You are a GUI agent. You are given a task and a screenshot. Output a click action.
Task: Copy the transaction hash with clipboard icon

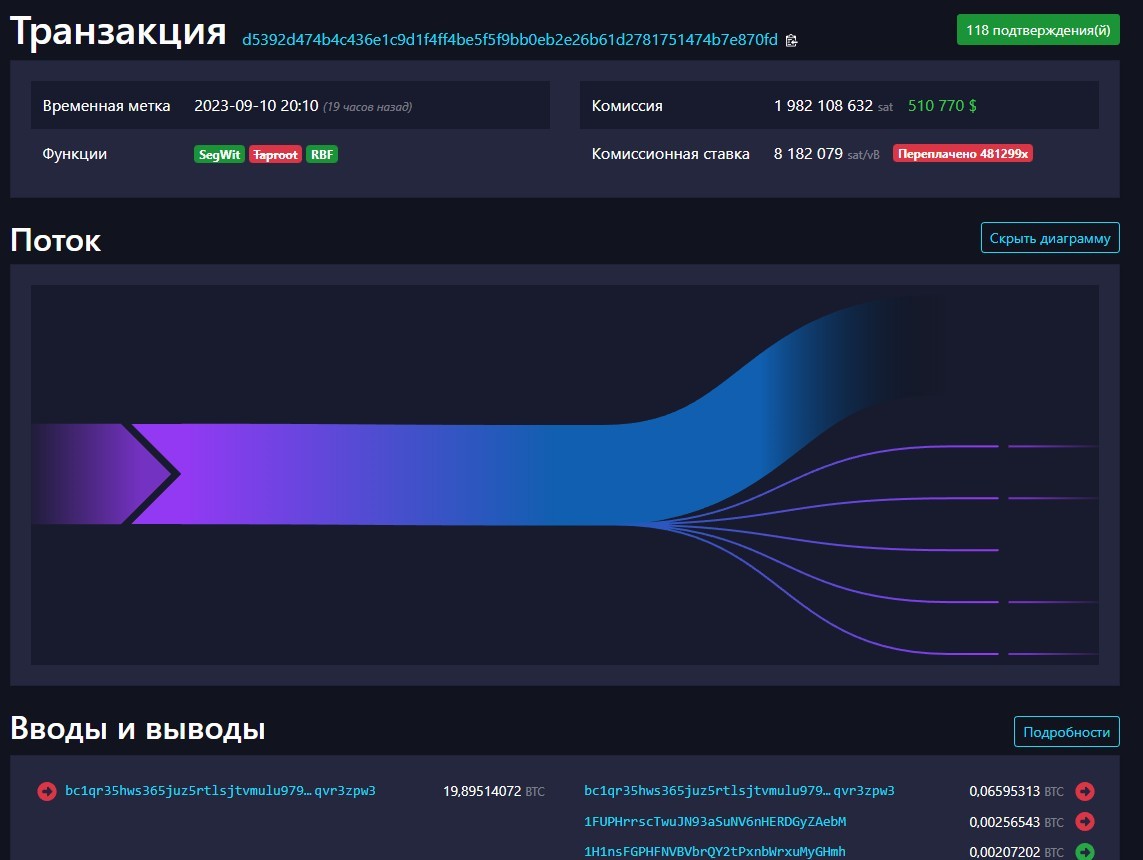792,41
